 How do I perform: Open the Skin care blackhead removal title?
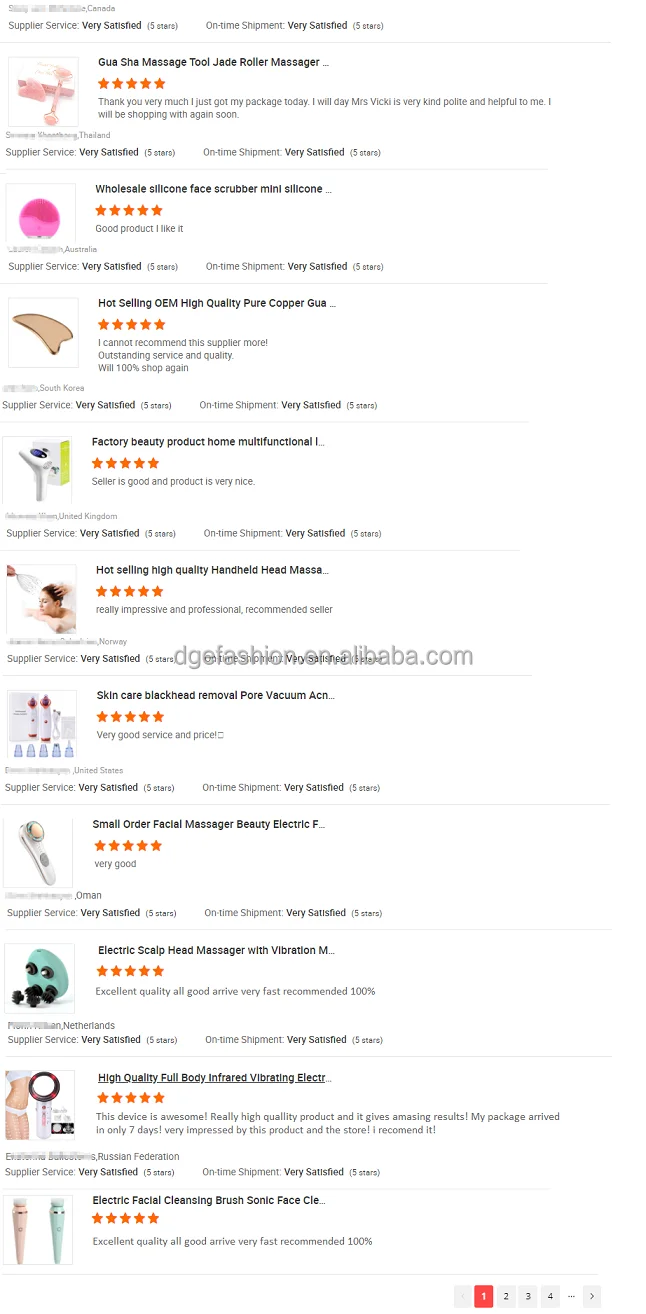pyautogui.click(x=216, y=695)
